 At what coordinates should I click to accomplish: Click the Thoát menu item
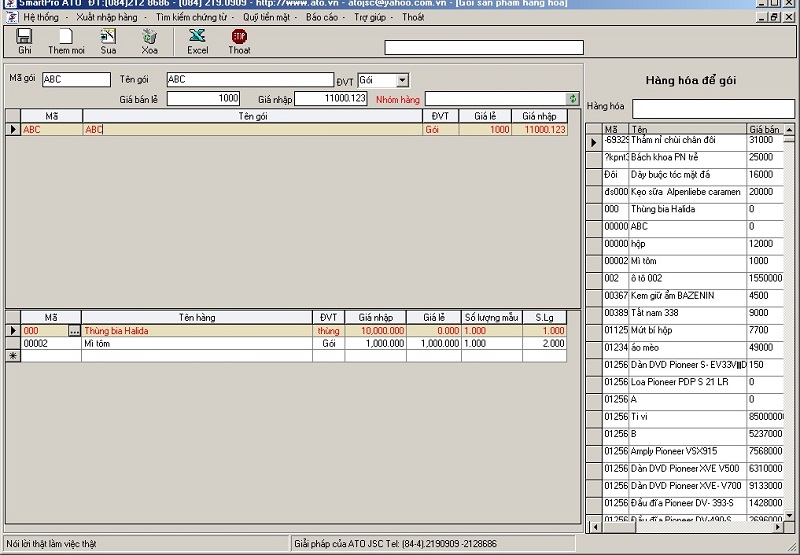tap(413, 17)
